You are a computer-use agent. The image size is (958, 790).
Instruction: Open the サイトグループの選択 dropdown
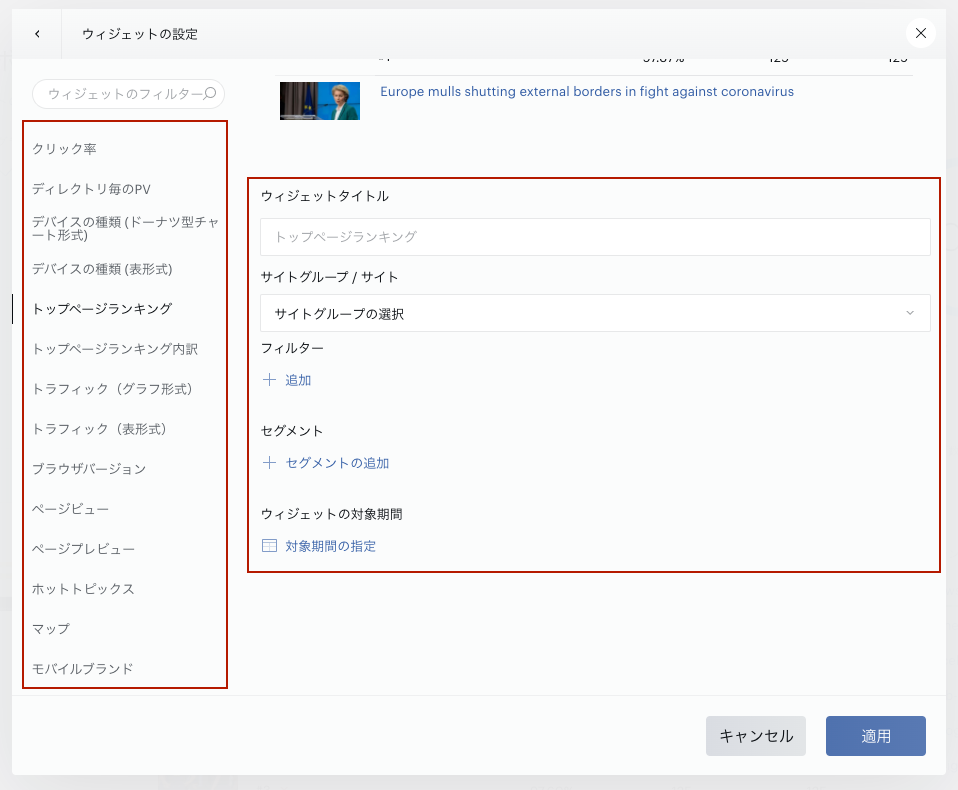tap(595, 313)
